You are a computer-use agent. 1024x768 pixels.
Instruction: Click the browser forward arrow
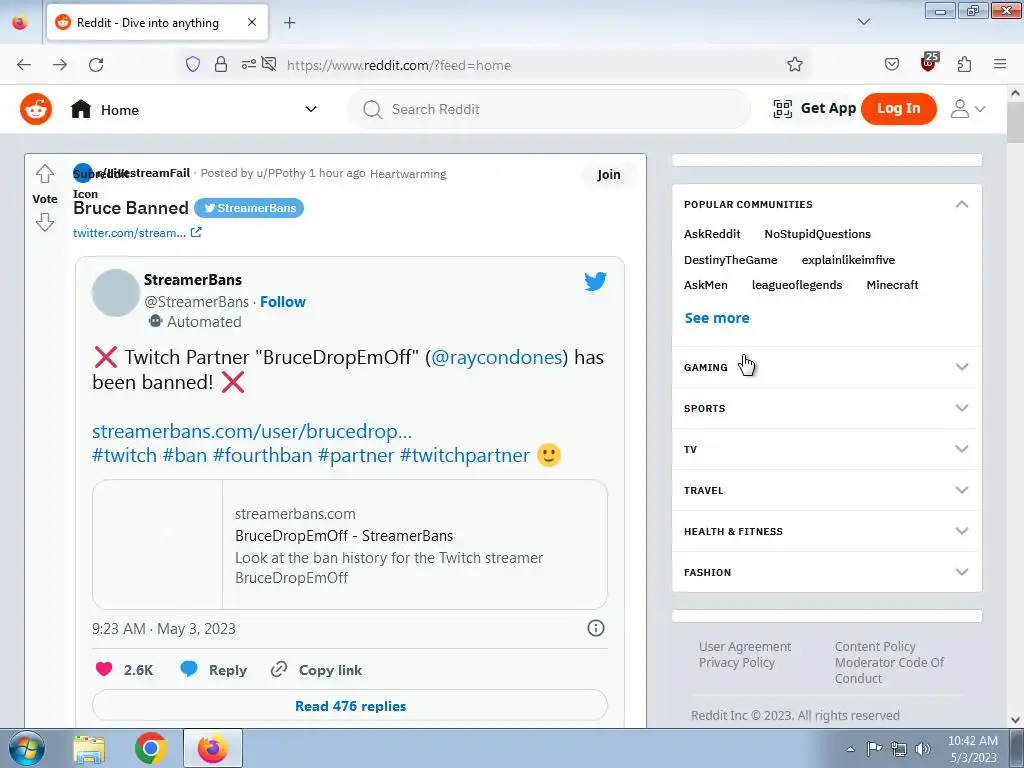pos(60,65)
